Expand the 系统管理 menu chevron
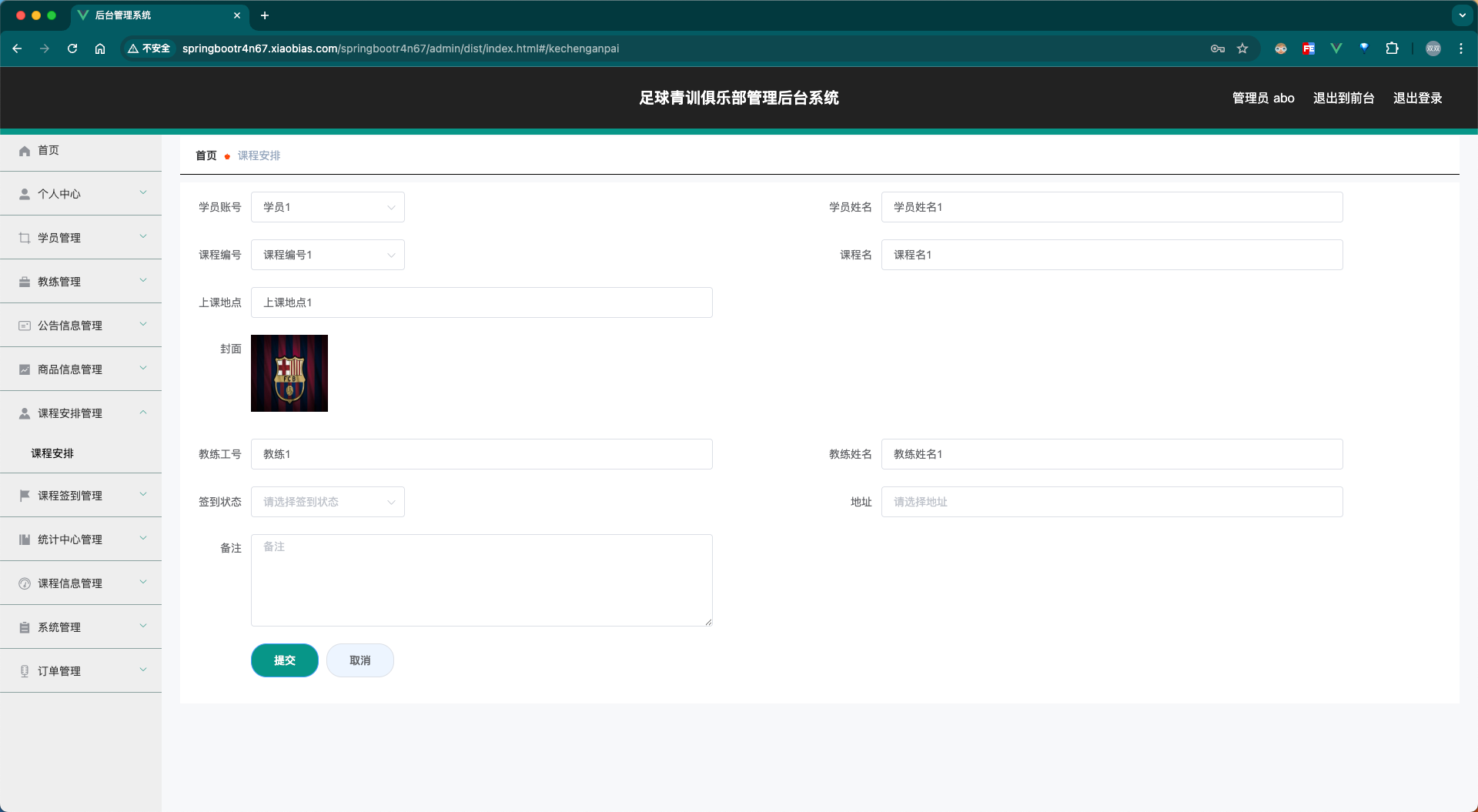This screenshot has width=1478, height=812. 143,627
